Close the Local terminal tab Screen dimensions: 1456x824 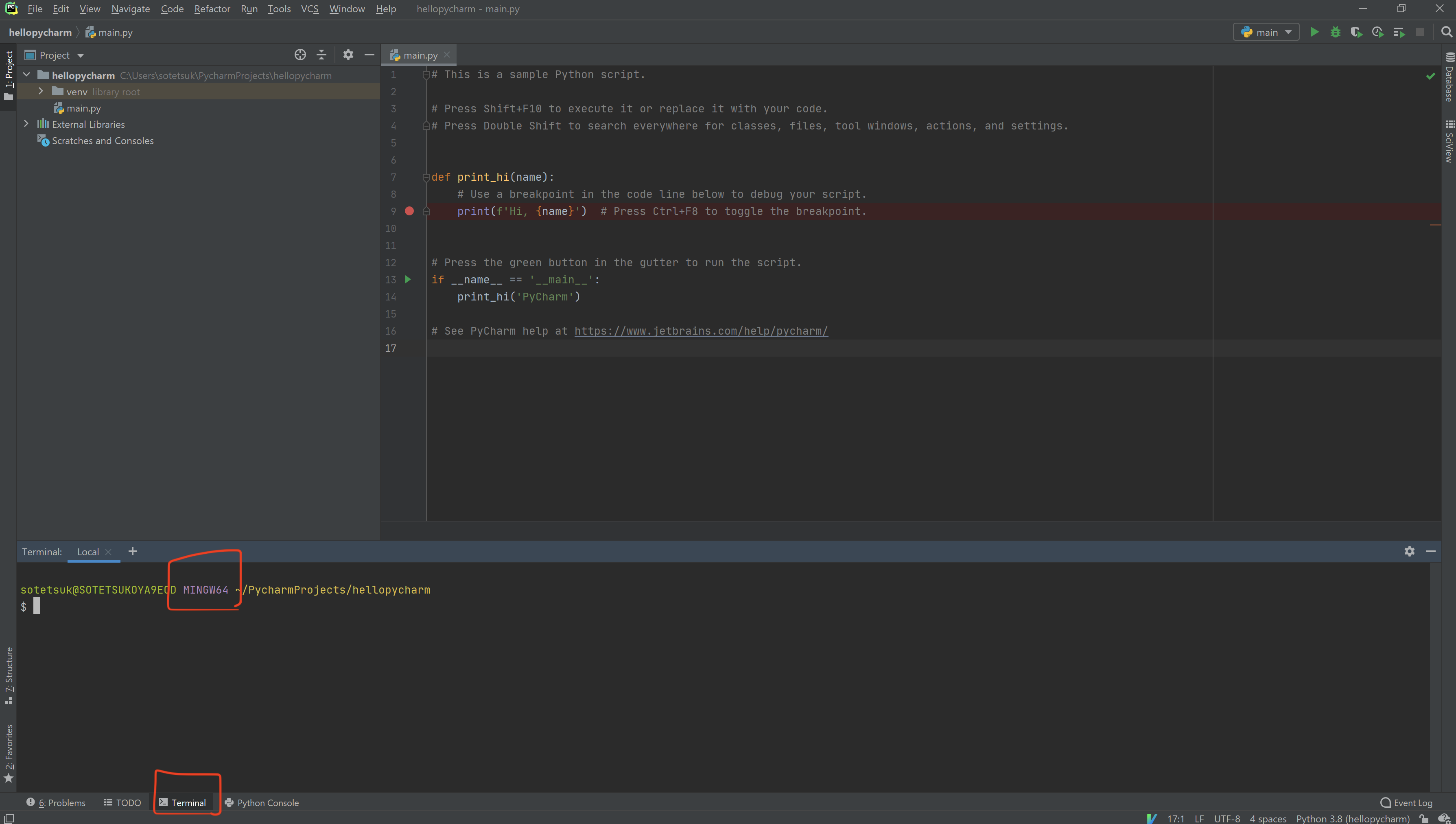108,552
